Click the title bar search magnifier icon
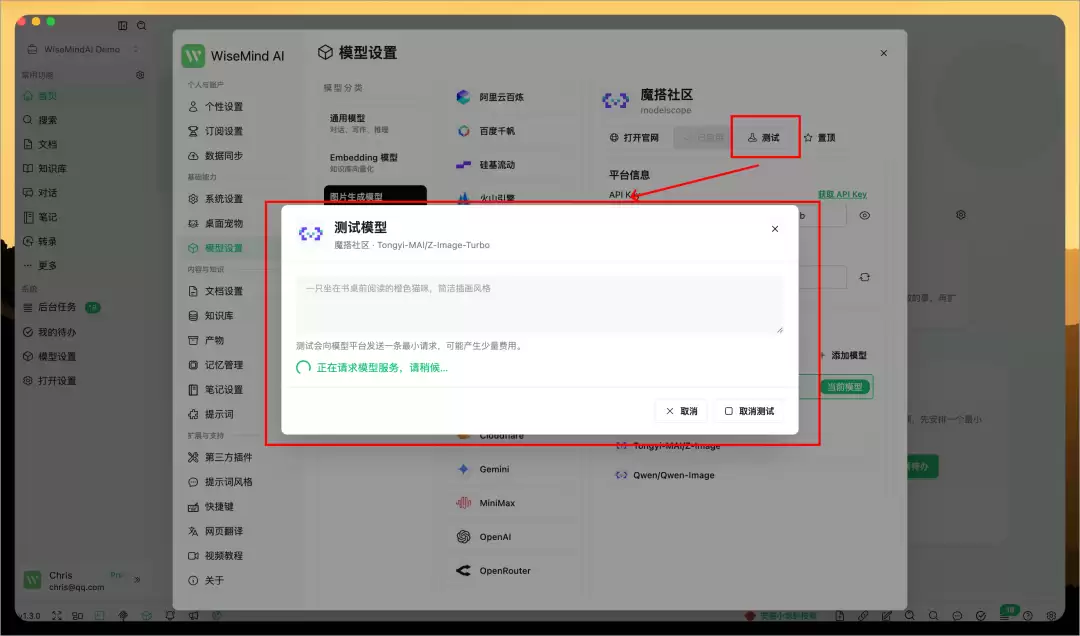The width and height of the screenshot is (1080, 636). [x=141, y=25]
